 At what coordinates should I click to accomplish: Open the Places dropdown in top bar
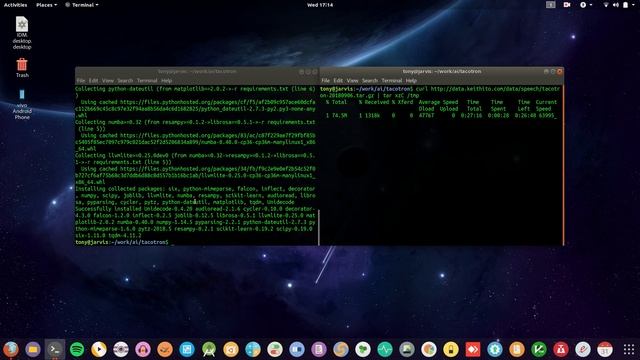tap(47, 5)
